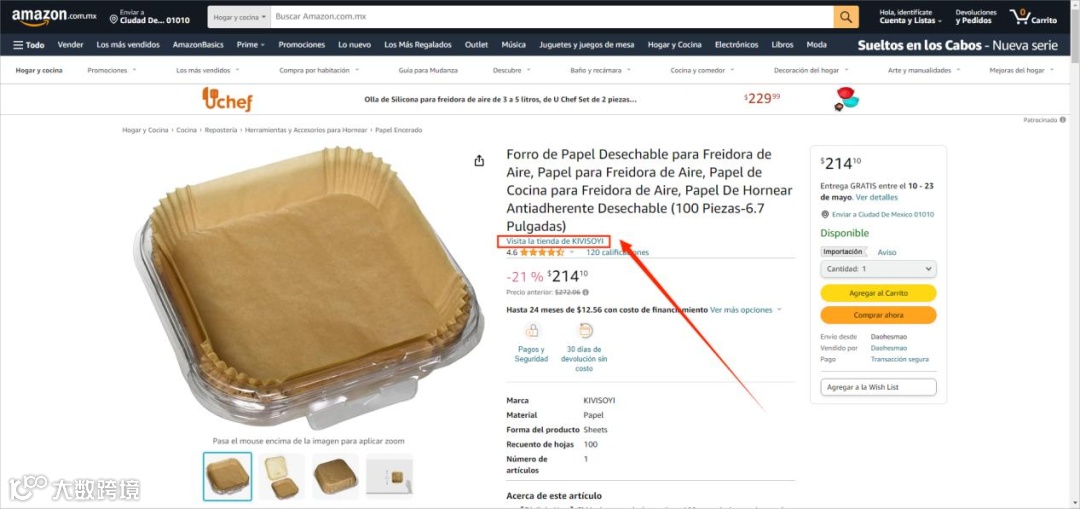Click the delivery location pin icon
Image resolution: width=1080 pixels, height=509 pixels.
pos(114,19)
